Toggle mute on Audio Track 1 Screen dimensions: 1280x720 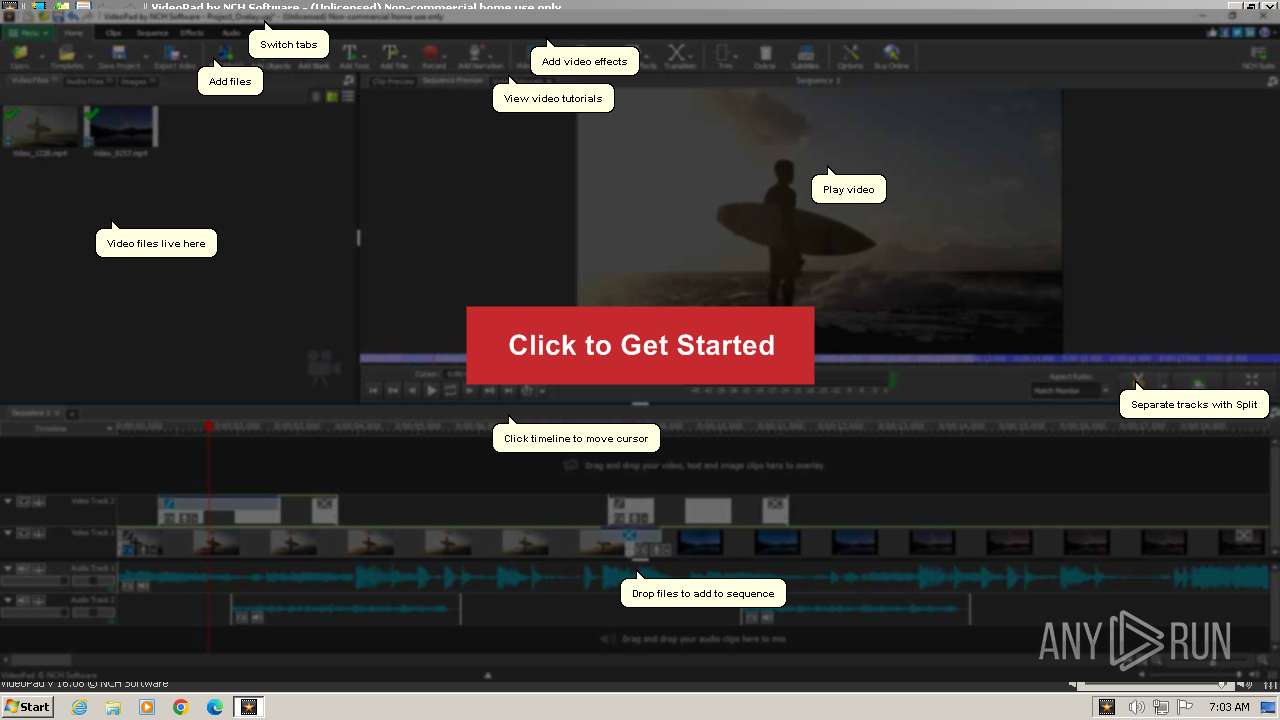click(x=24, y=568)
